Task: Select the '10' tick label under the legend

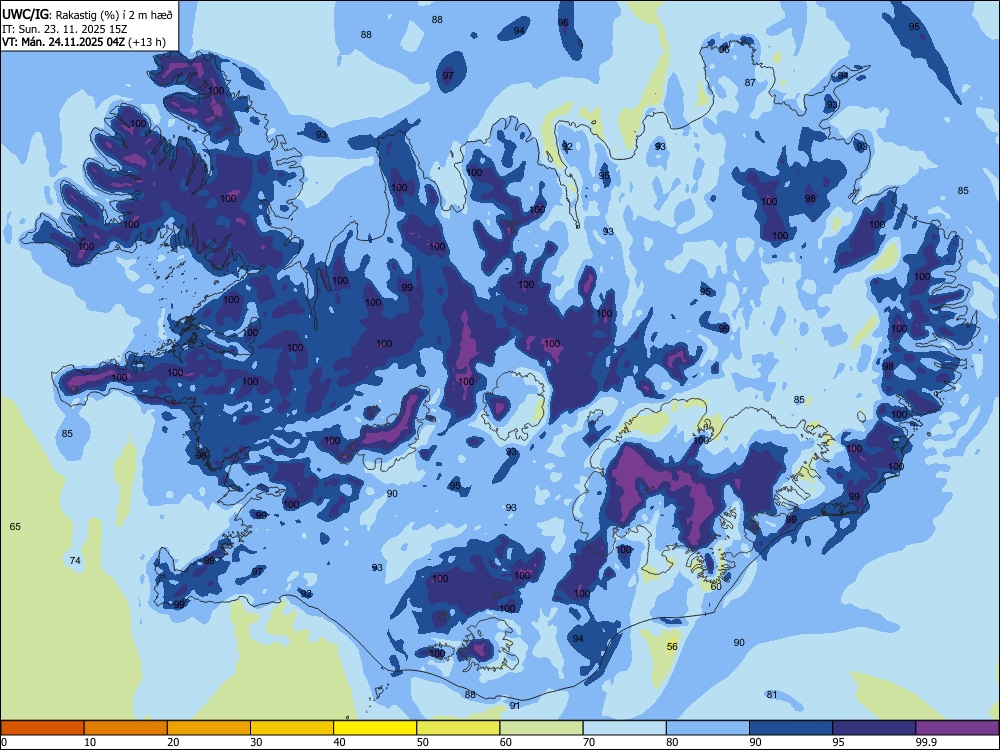Action: 91,742
